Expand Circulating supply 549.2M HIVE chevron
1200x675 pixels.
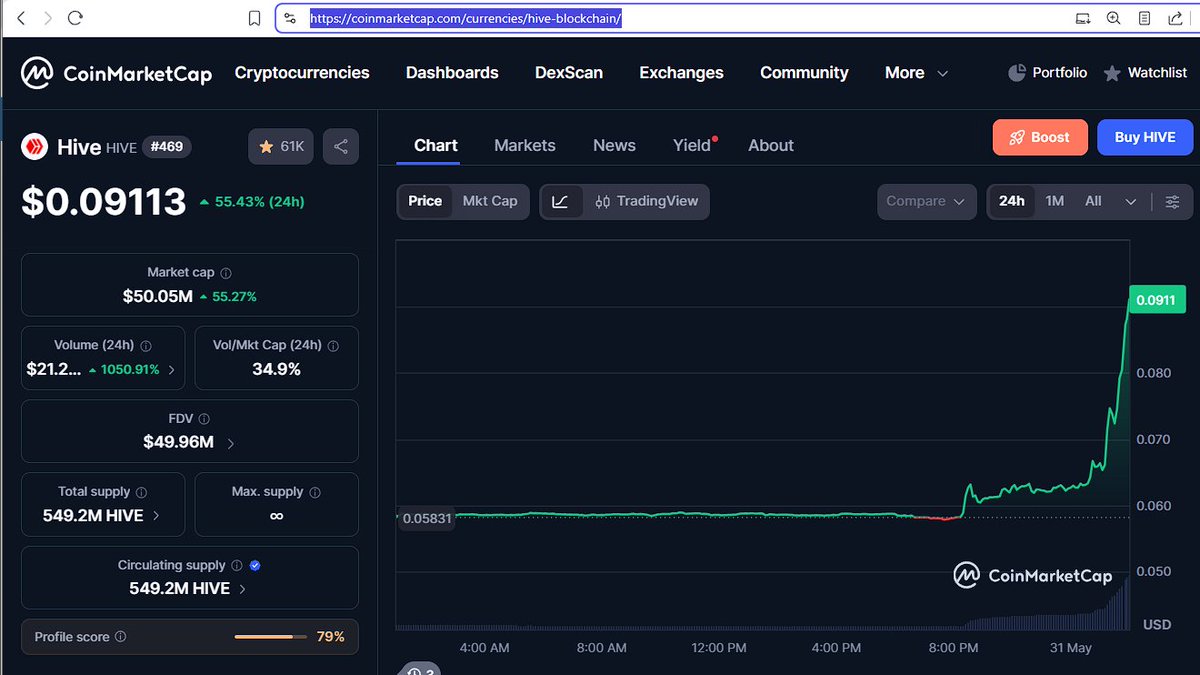point(241,589)
